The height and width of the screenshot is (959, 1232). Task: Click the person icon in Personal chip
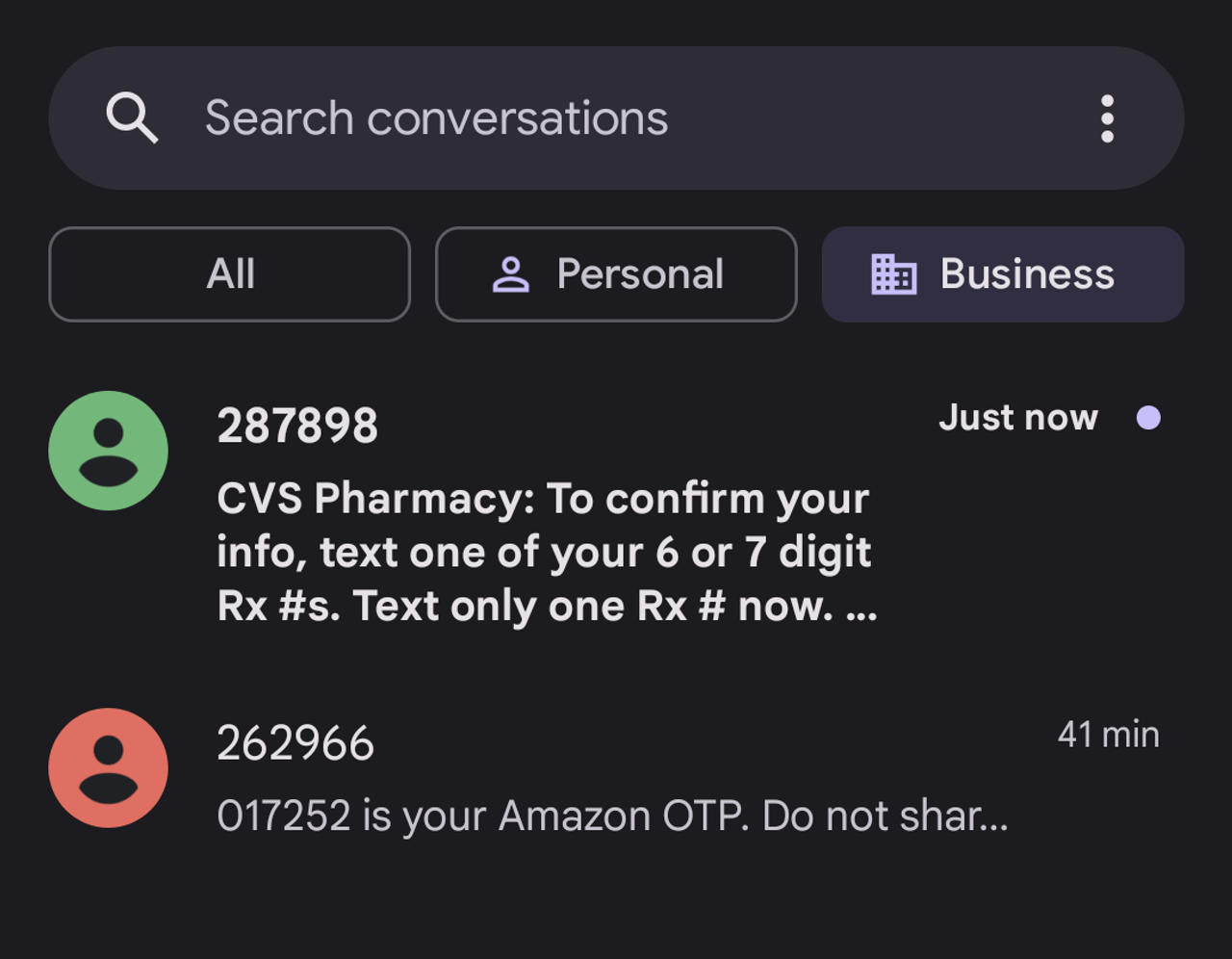(x=511, y=275)
